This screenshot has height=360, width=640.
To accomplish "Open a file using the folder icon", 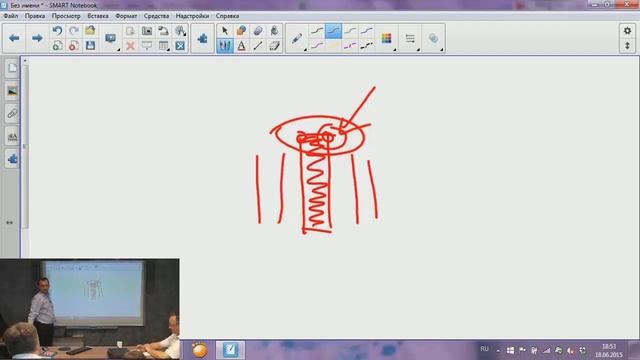I will (90, 31).
